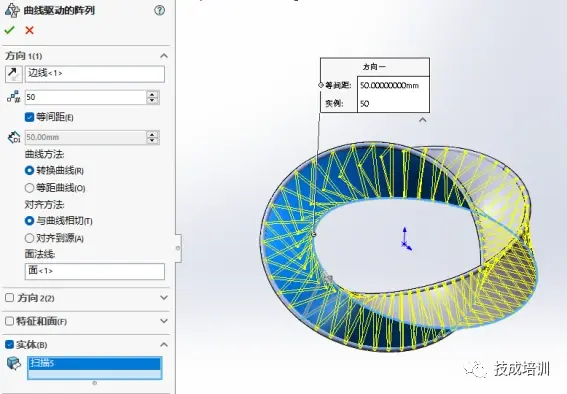Viewport: 567px width, 394px height.
Task: Increase the 50.00mm spacing with up arrow
Action: point(153,134)
